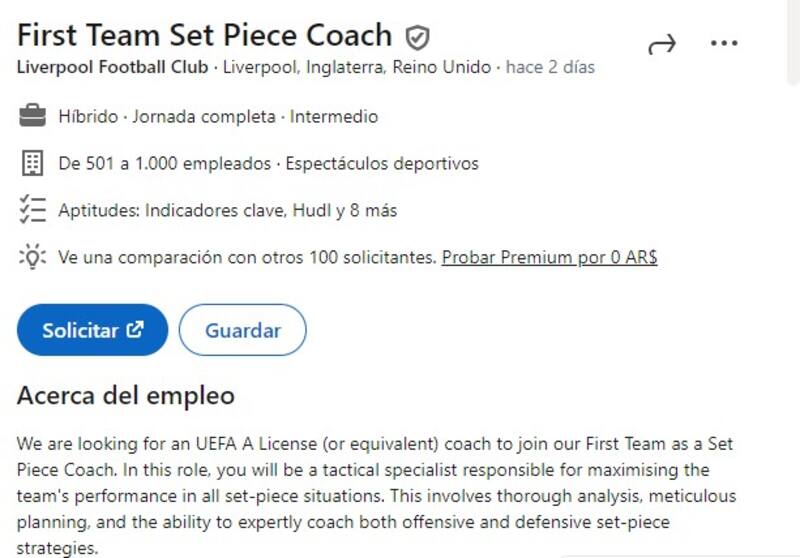
Task: Click the verified shield badge icon
Action: pyautogui.click(x=417, y=38)
